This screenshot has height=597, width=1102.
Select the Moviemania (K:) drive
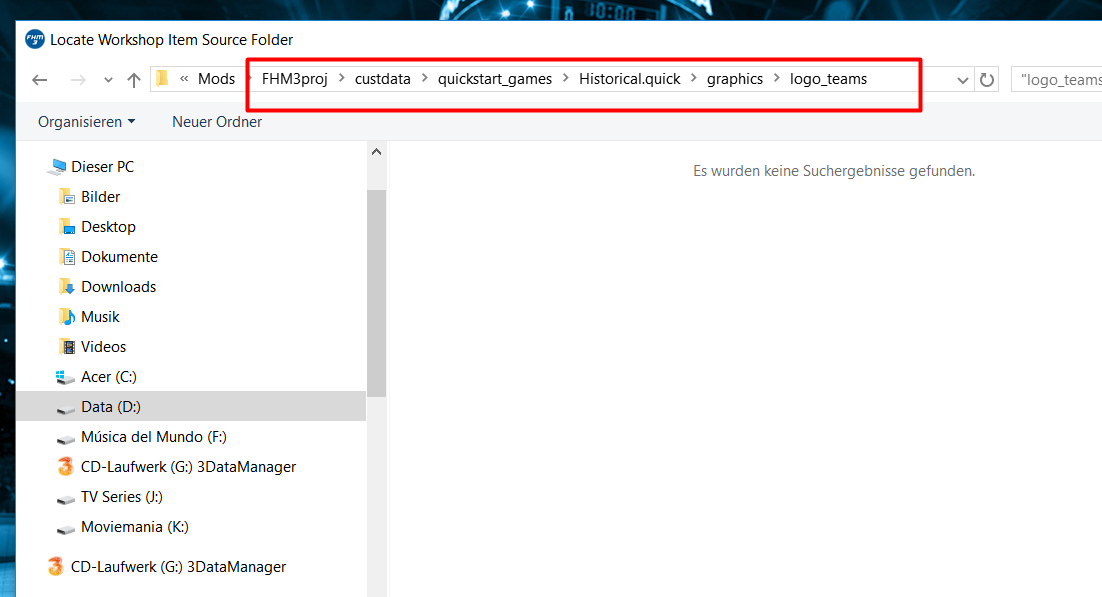click(x=134, y=527)
